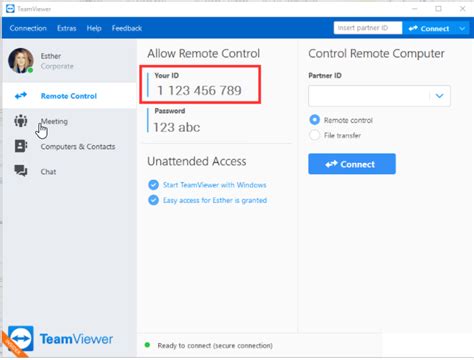Click the green connection status indicator dot
This screenshot has width=474, height=360.
pos(147,345)
